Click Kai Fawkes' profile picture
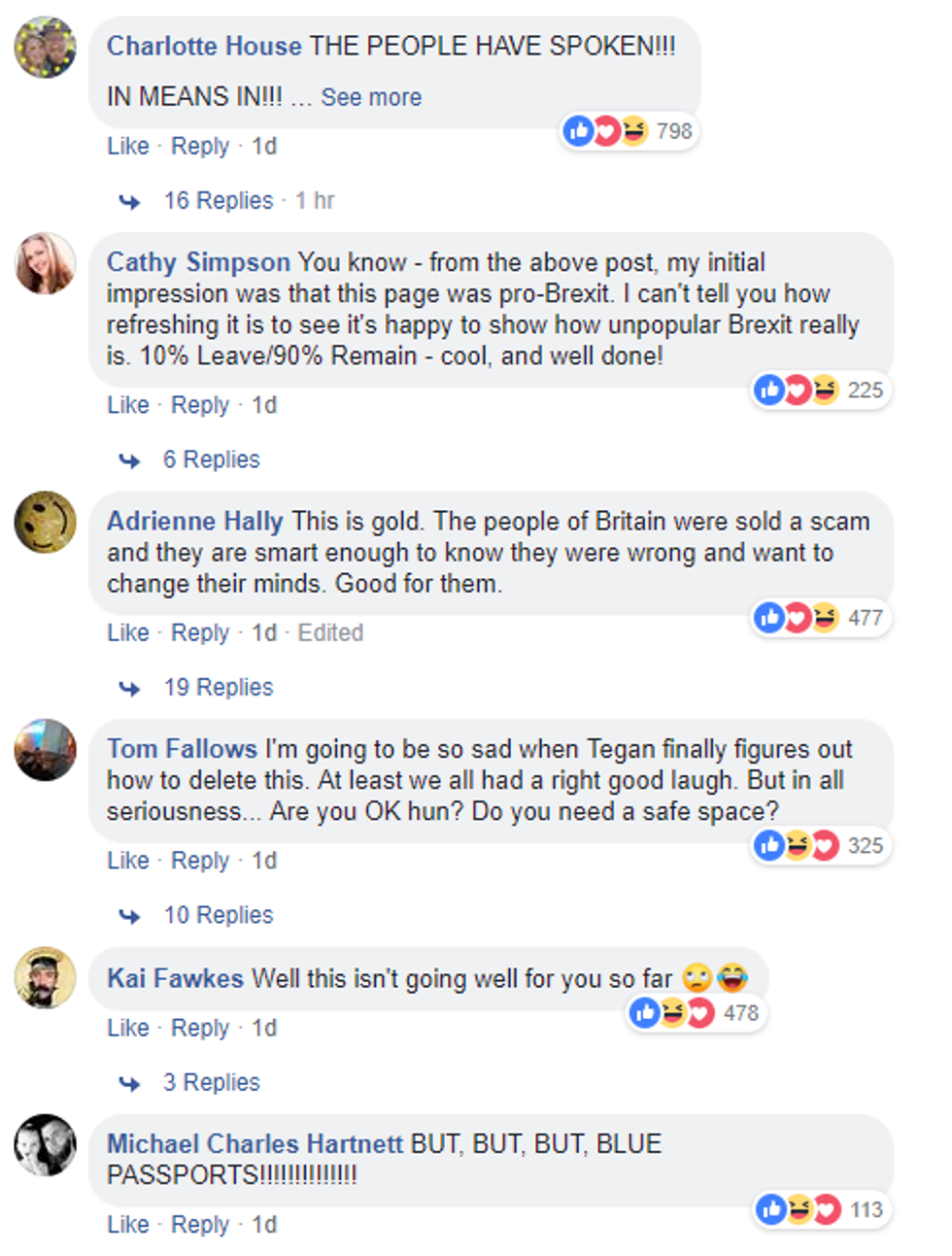 click(x=46, y=977)
